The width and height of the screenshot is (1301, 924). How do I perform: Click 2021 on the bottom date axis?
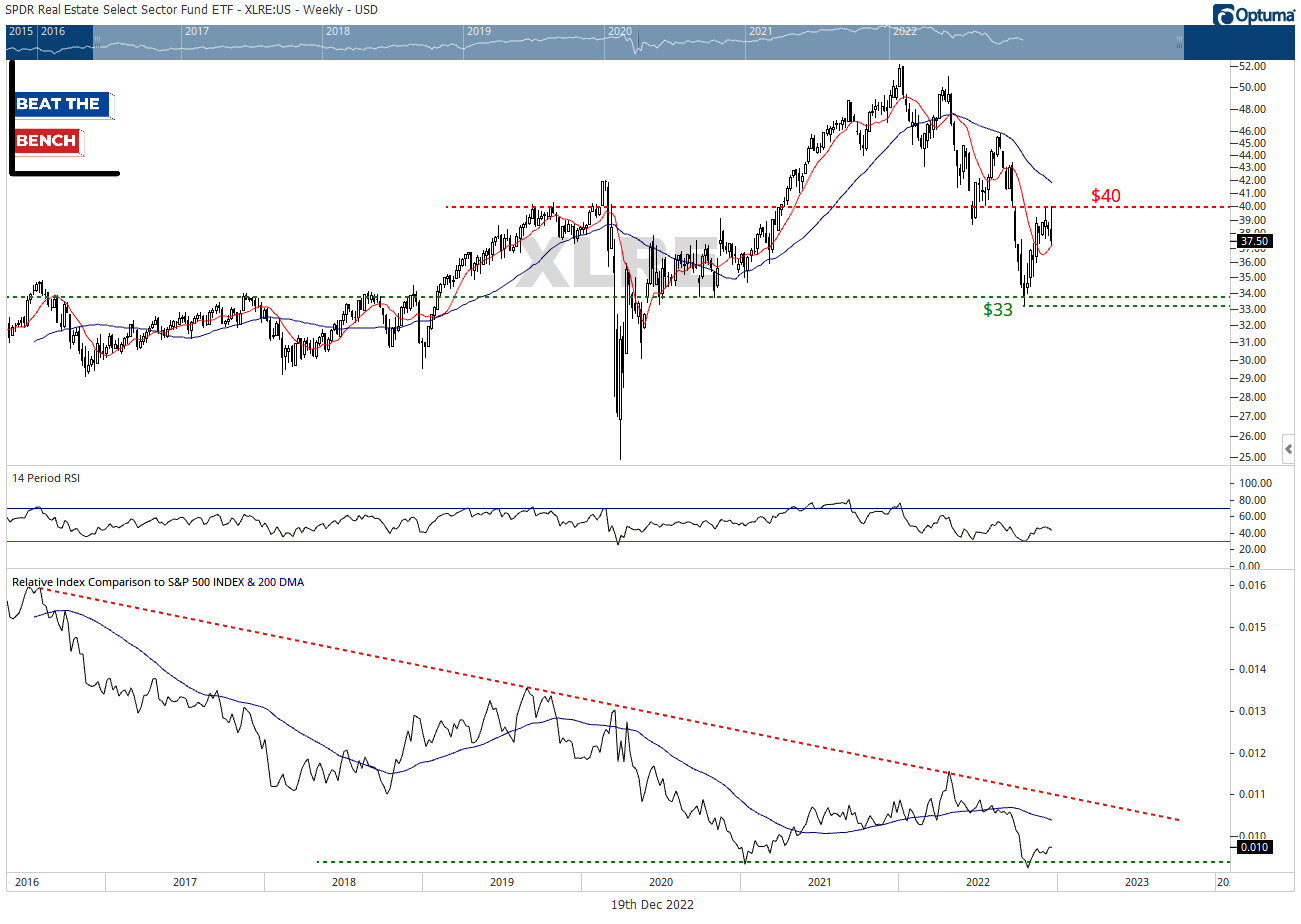point(818,883)
